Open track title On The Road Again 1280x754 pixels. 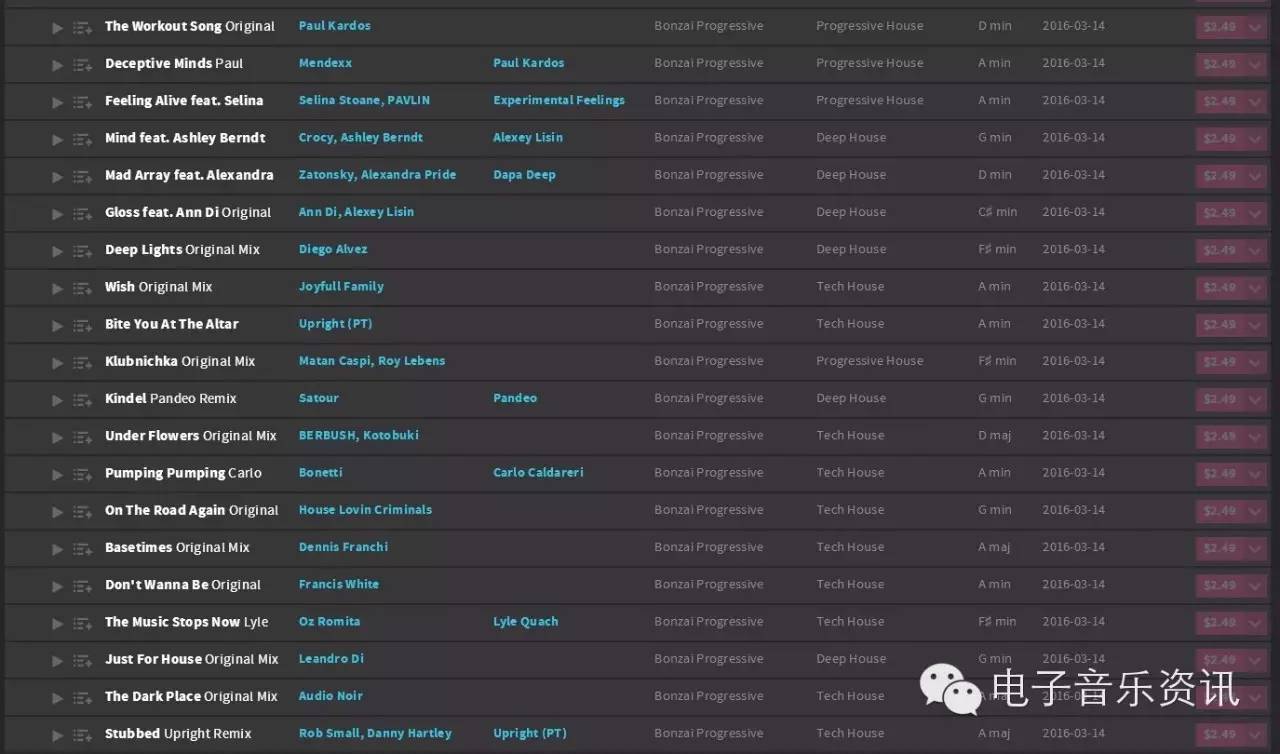pyautogui.click(x=165, y=511)
